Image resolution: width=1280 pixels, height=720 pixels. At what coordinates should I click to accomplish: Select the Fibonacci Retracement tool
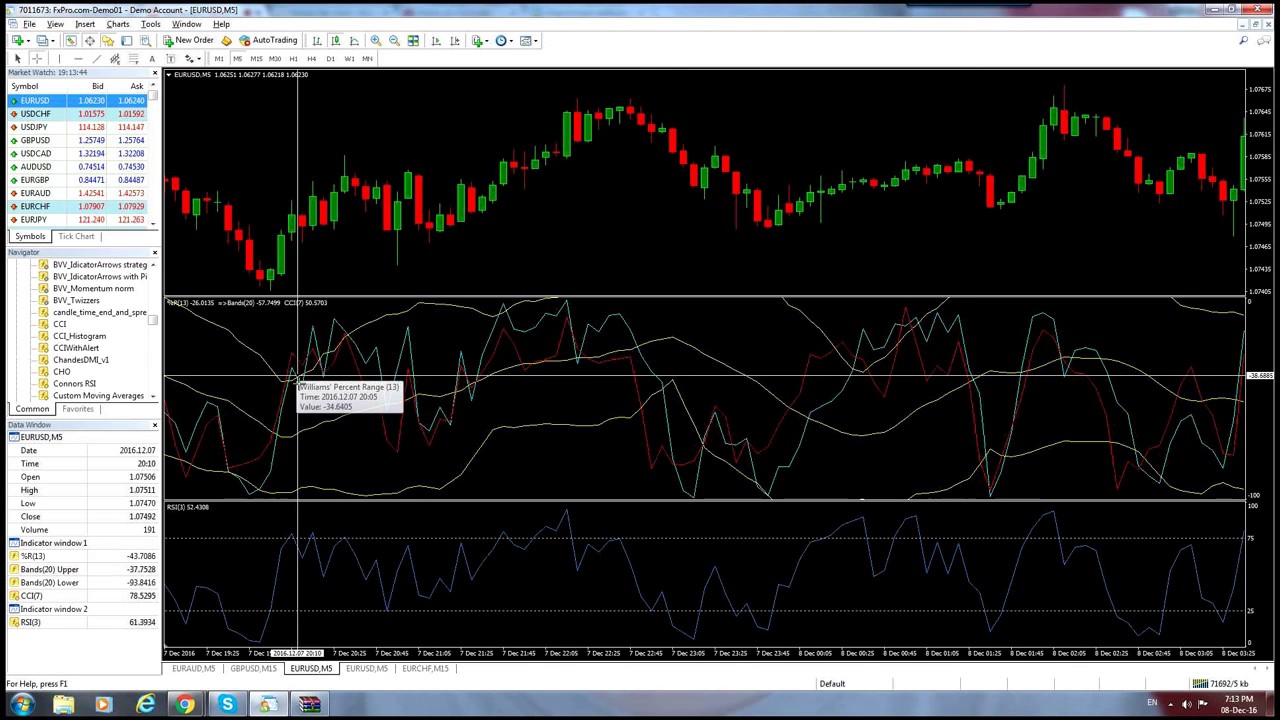coord(133,59)
